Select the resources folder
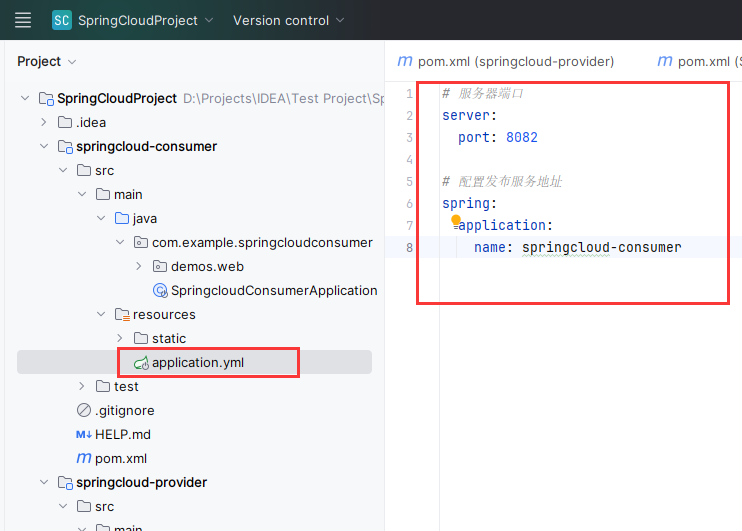The width and height of the screenshot is (742, 531). pyautogui.click(x=164, y=314)
